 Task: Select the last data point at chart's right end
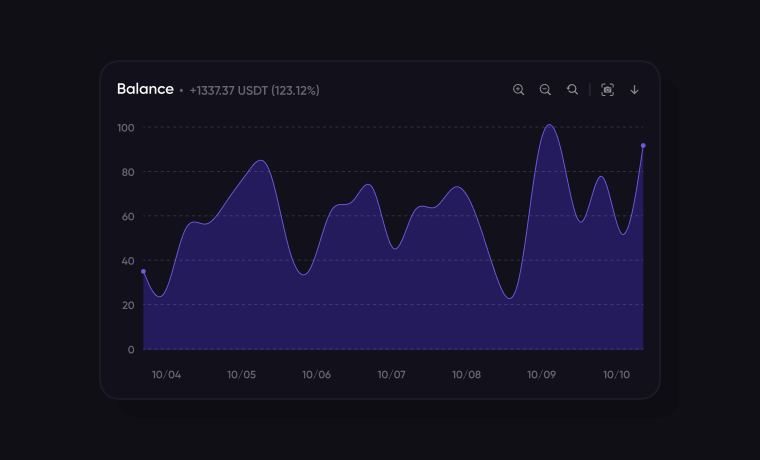[x=643, y=146]
